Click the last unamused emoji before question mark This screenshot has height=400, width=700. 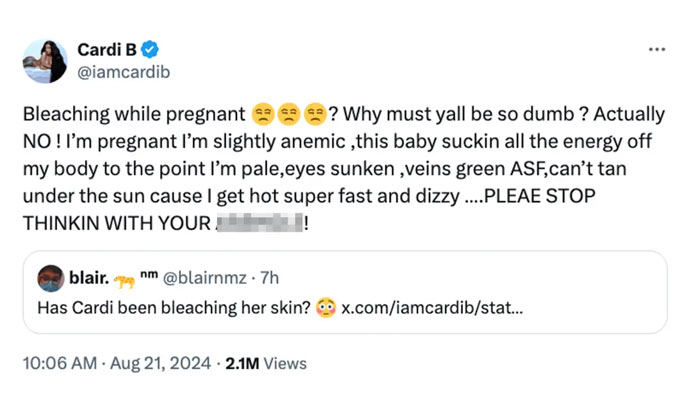(313, 115)
